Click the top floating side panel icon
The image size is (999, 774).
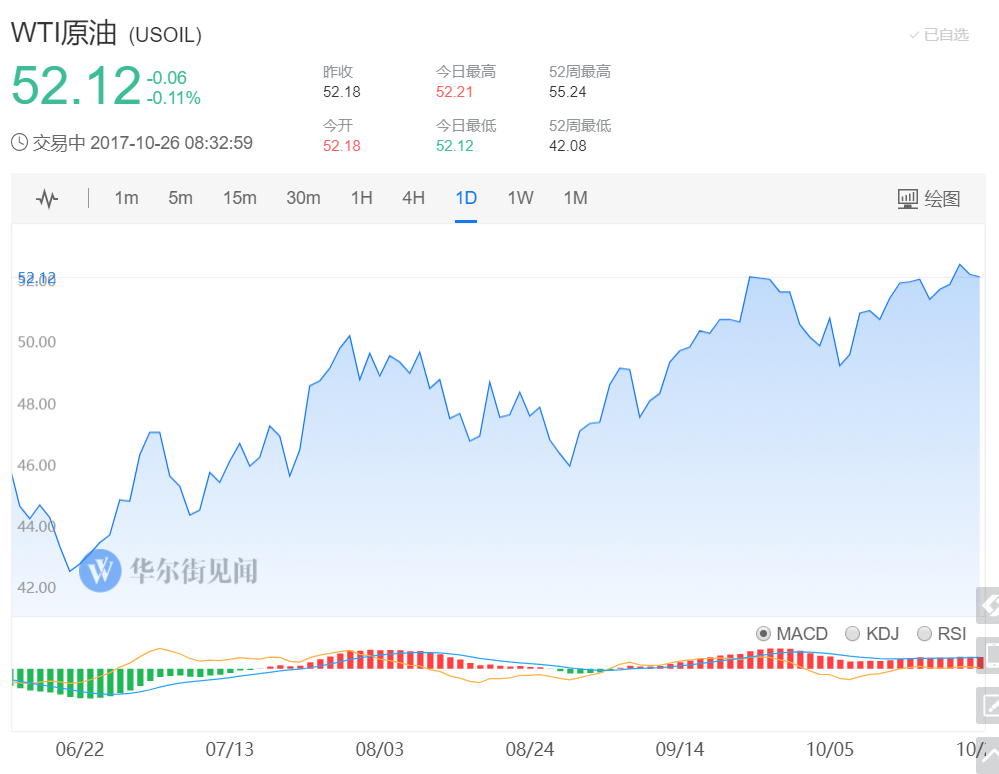pyautogui.click(x=988, y=605)
